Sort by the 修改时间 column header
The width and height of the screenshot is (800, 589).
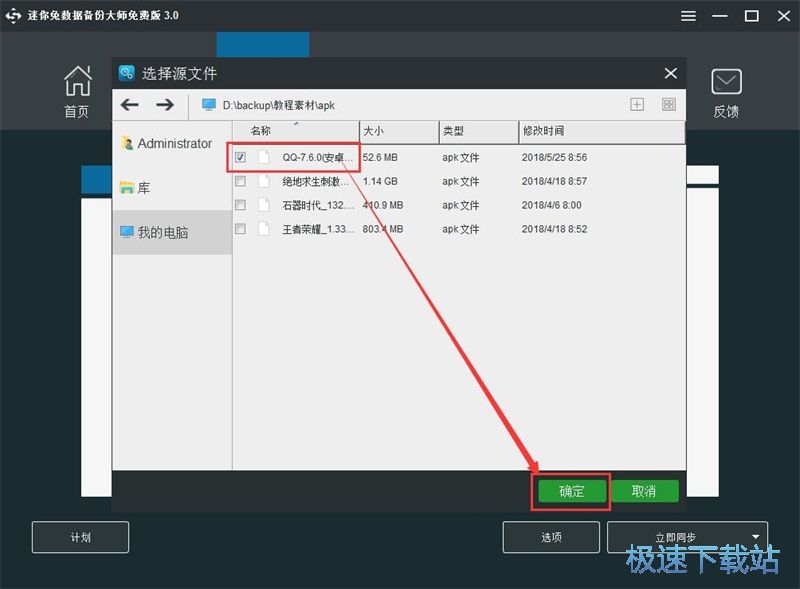point(602,132)
